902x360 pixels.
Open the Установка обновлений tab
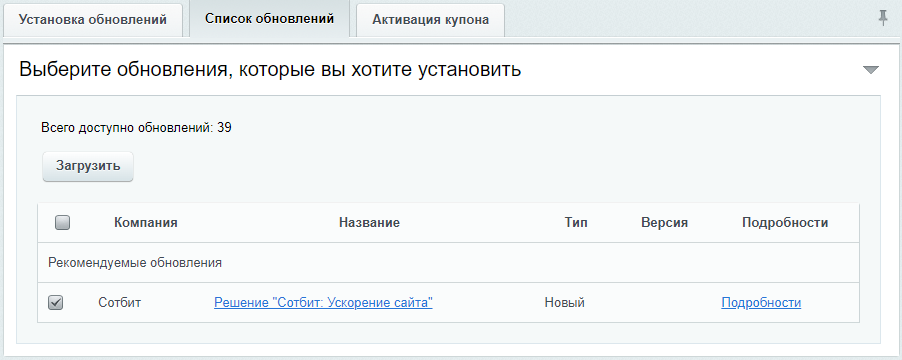click(93, 20)
